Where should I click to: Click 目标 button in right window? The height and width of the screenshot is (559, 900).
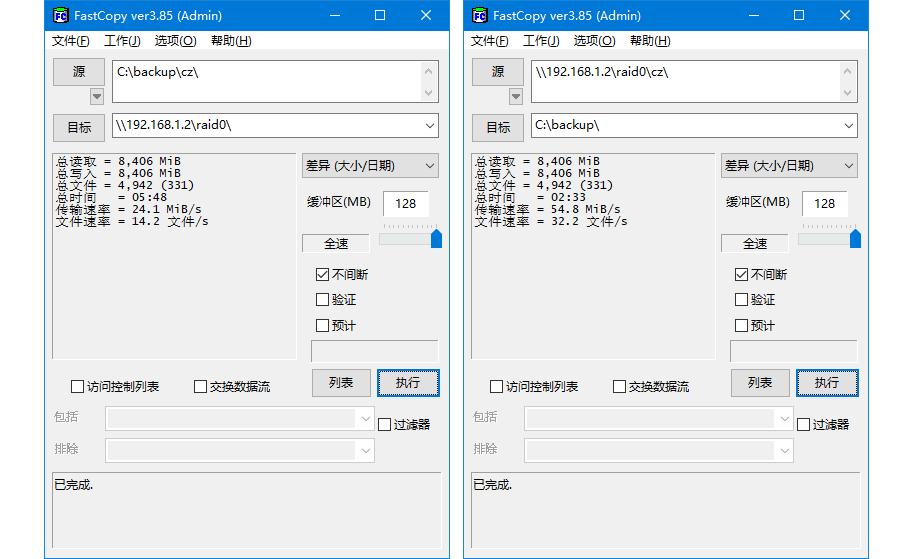498,127
